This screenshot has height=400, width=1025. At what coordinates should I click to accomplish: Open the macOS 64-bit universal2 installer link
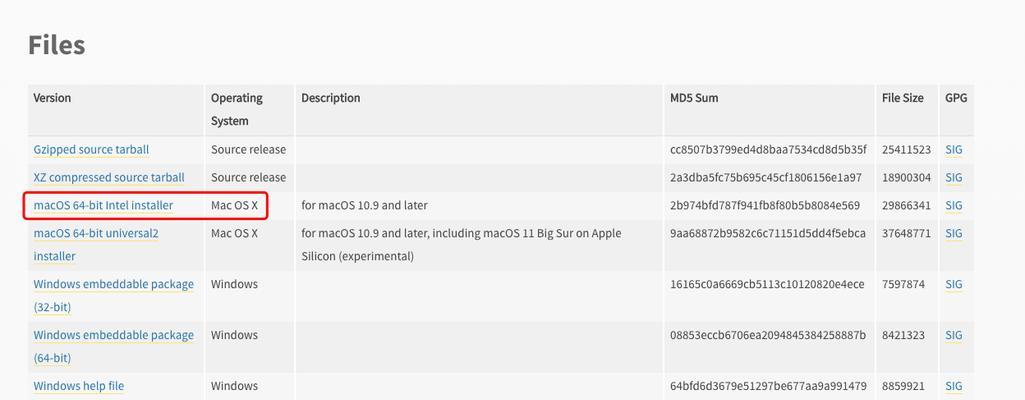coord(96,244)
